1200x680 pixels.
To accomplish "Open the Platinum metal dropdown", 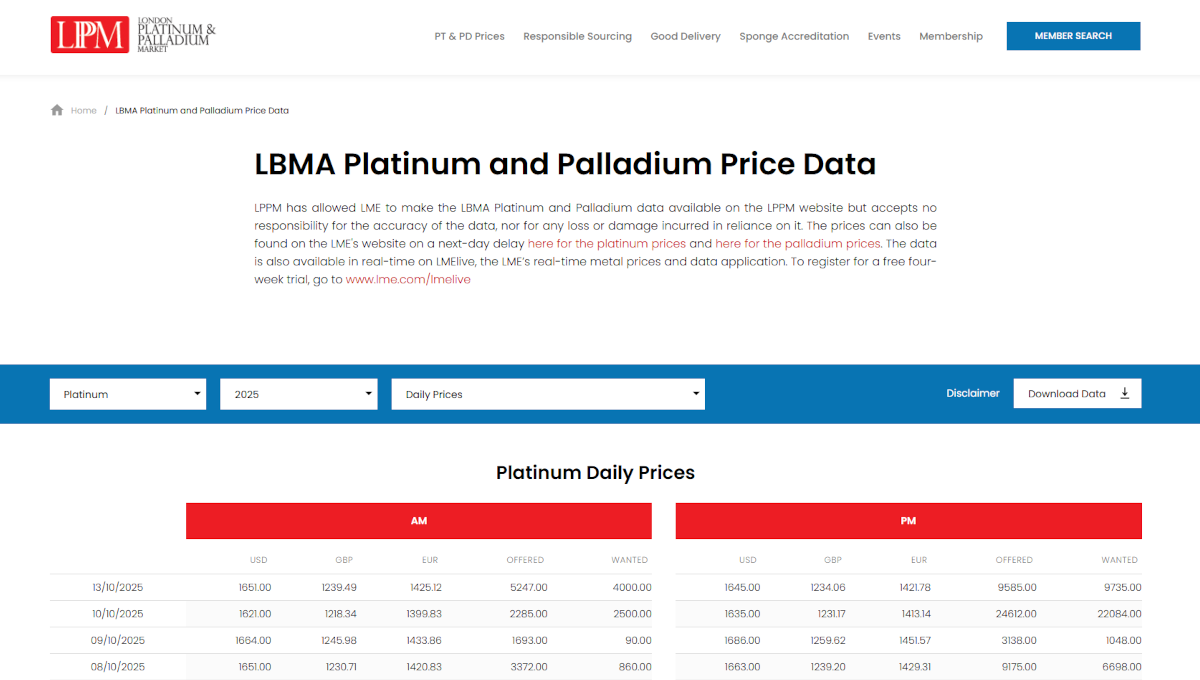I will click(128, 394).
